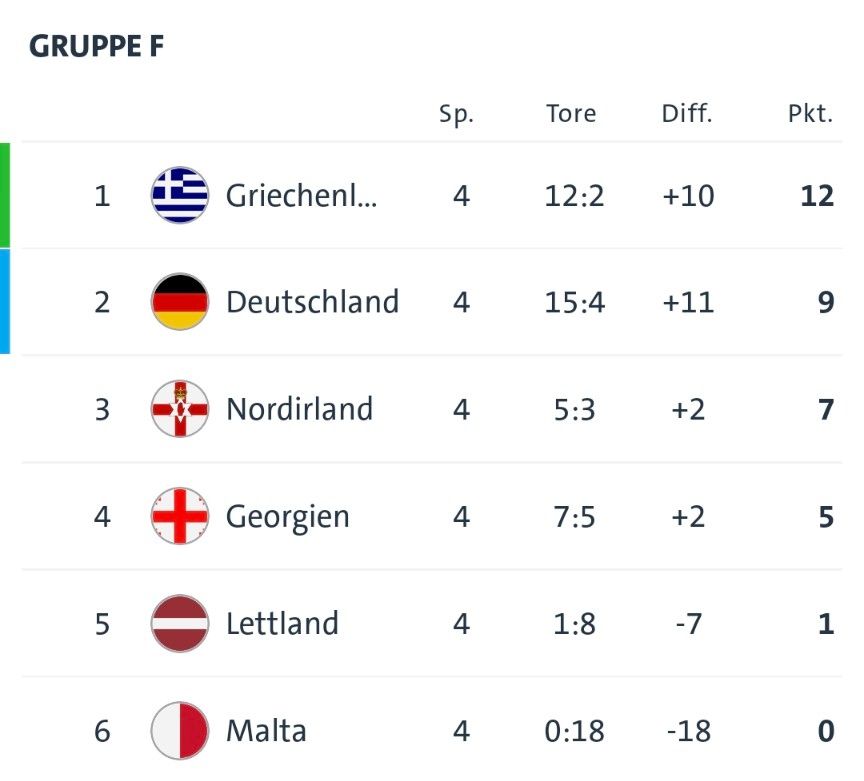Open the Malta team page
This screenshot has width=864, height=781.
(x=266, y=731)
